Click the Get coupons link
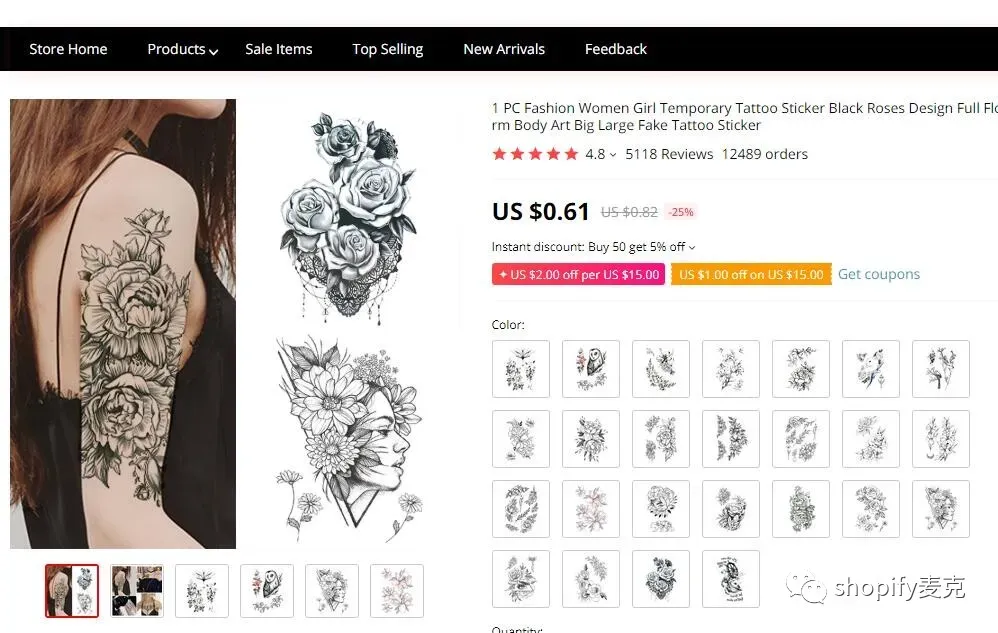This screenshot has height=633, width=998. click(879, 274)
